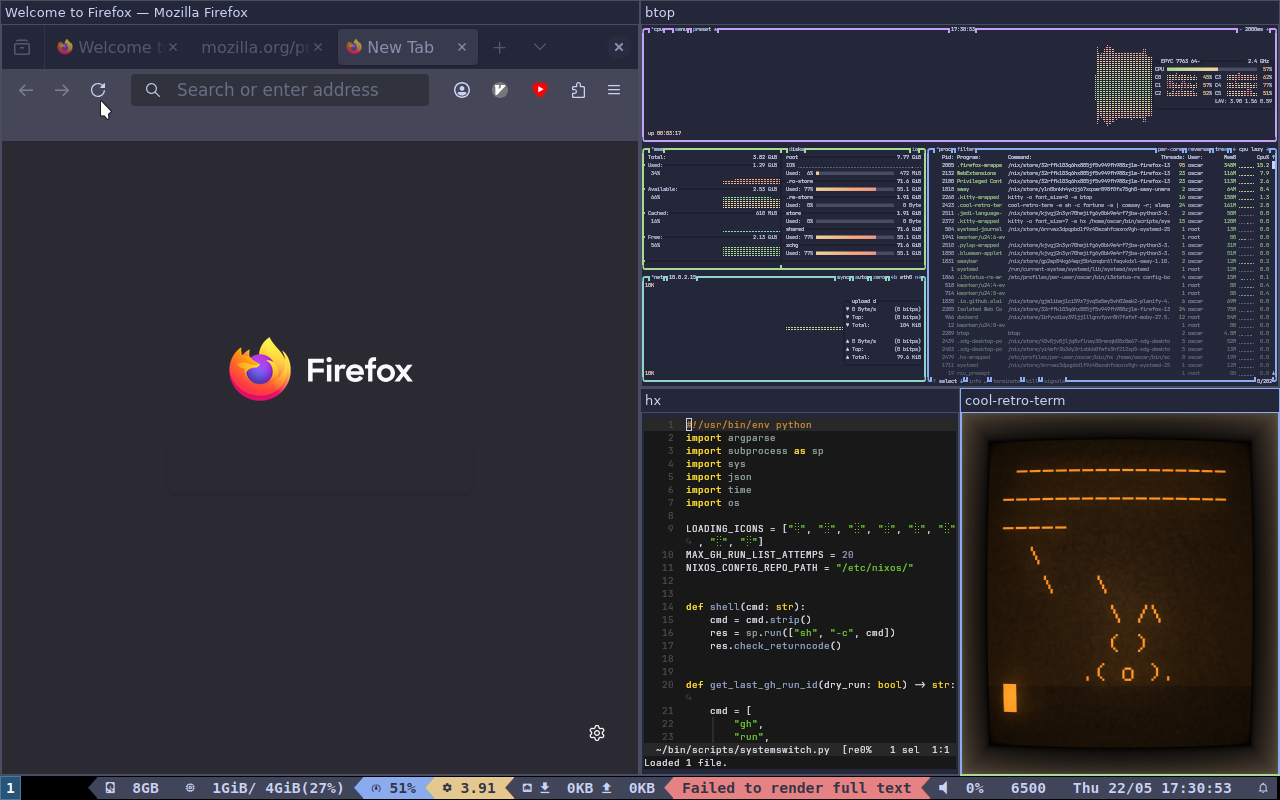The image size is (1280, 800).
Task: Click line 1 shebang in hx editor
Action: click(749, 424)
